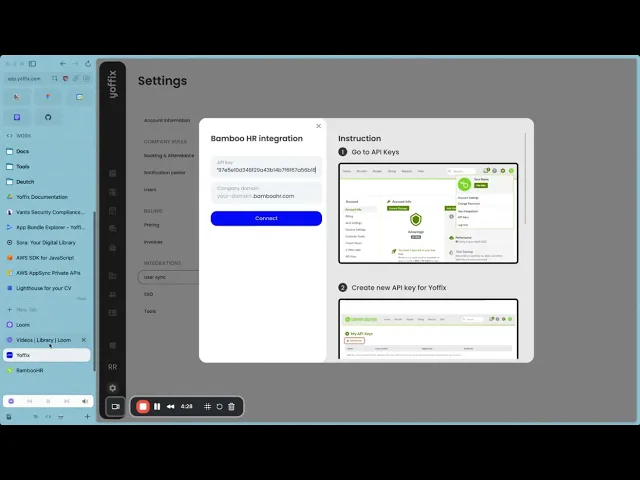Switch to the Loom tab
Viewport: 640px width, 480px height.
(47, 324)
